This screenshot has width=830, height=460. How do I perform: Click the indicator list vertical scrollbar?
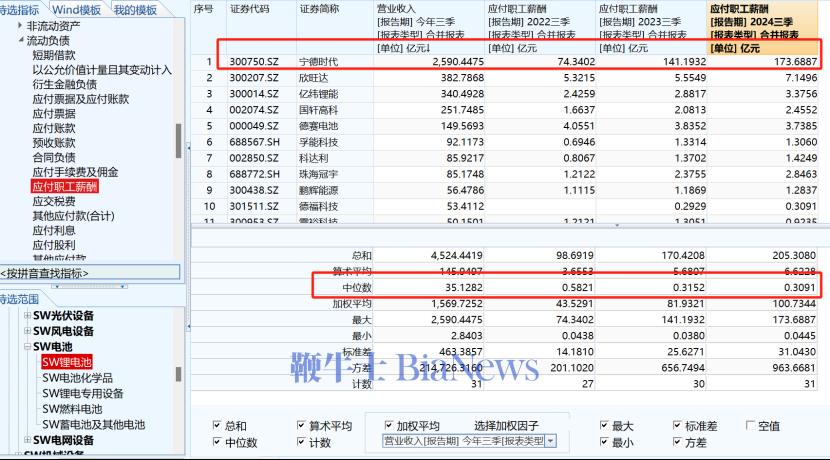179,140
